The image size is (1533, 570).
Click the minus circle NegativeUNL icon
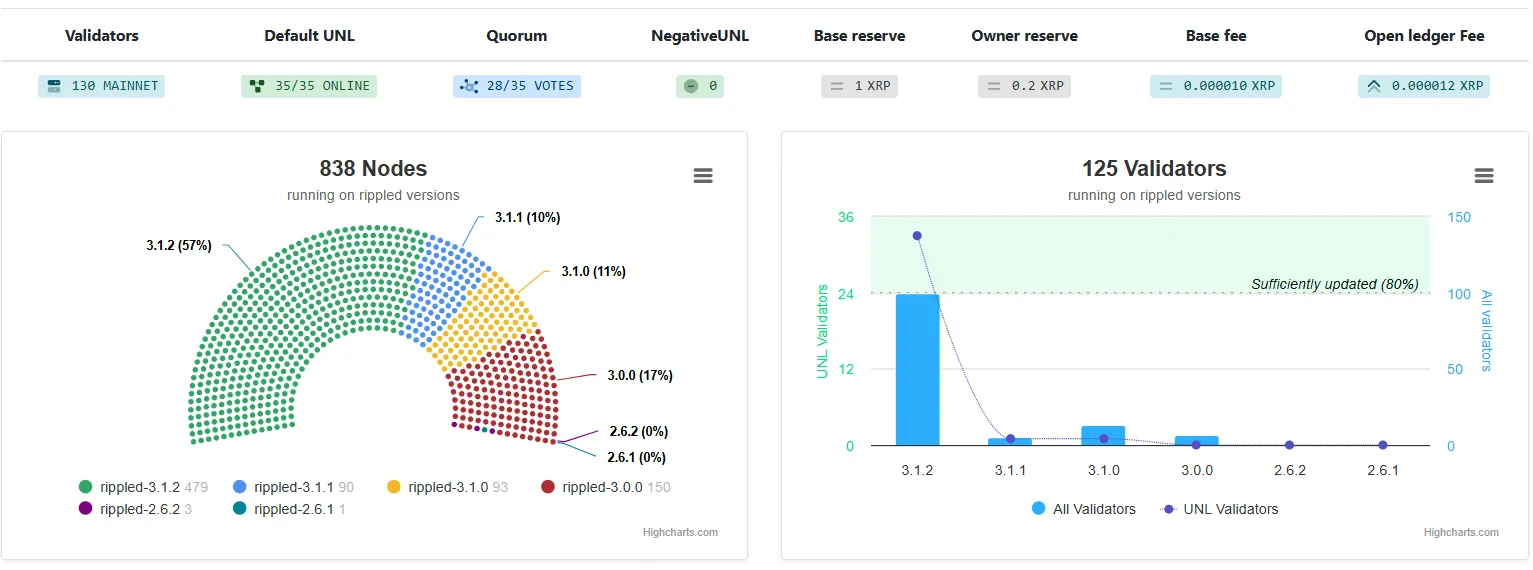[x=690, y=86]
